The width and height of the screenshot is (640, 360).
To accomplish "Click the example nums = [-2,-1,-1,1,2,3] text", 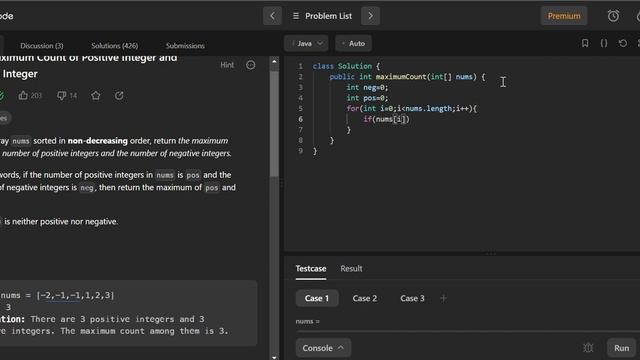I will 57,295.
